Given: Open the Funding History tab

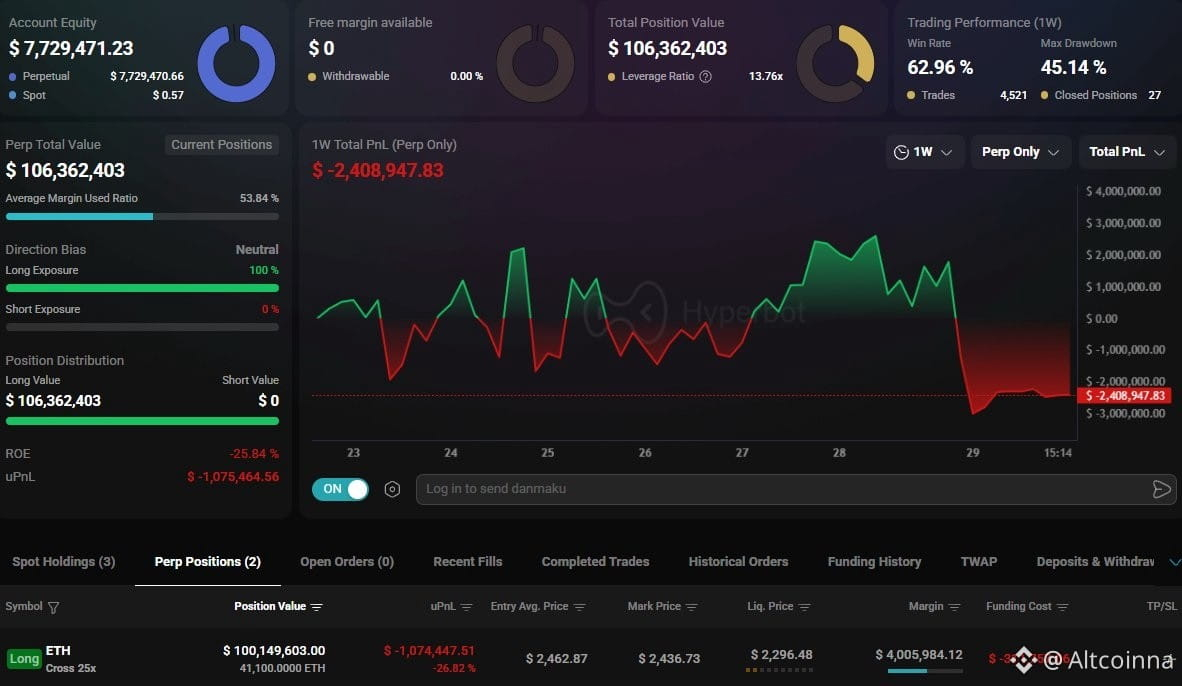Looking at the screenshot, I should click(x=874, y=562).
